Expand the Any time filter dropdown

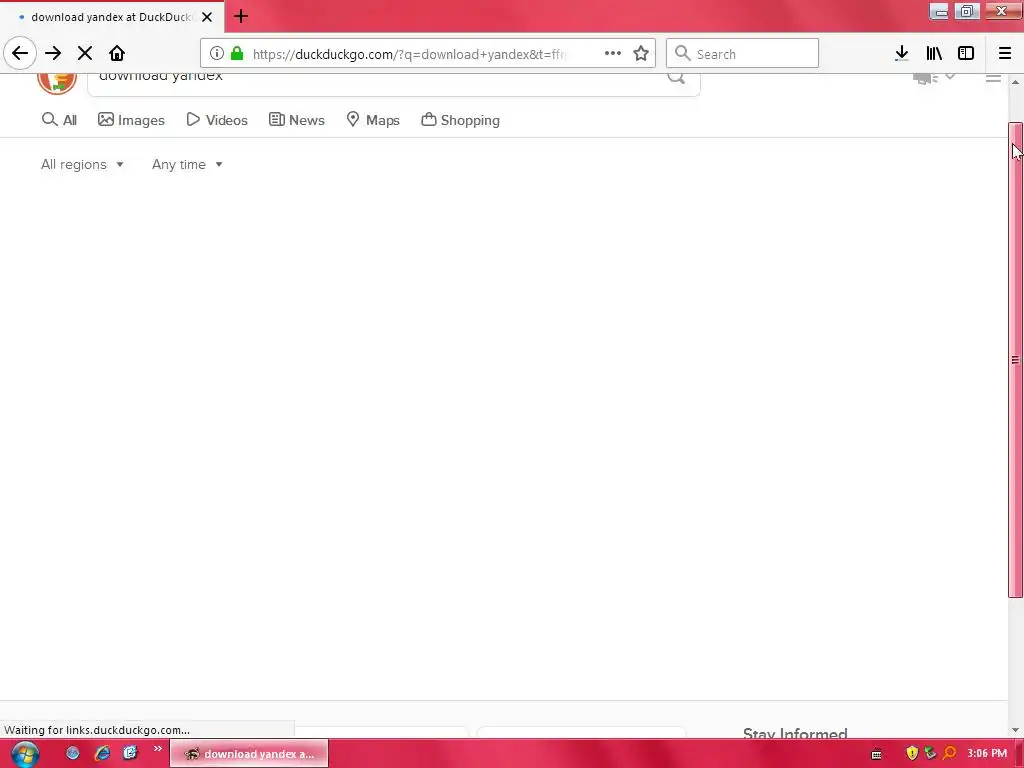coord(187,165)
